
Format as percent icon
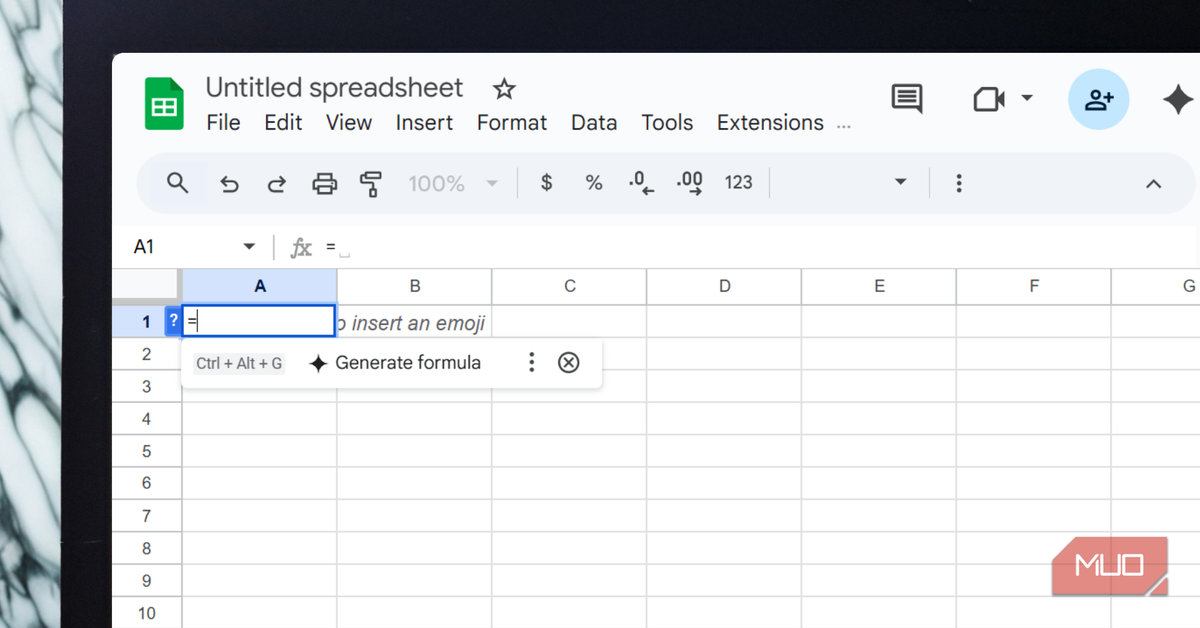point(594,183)
